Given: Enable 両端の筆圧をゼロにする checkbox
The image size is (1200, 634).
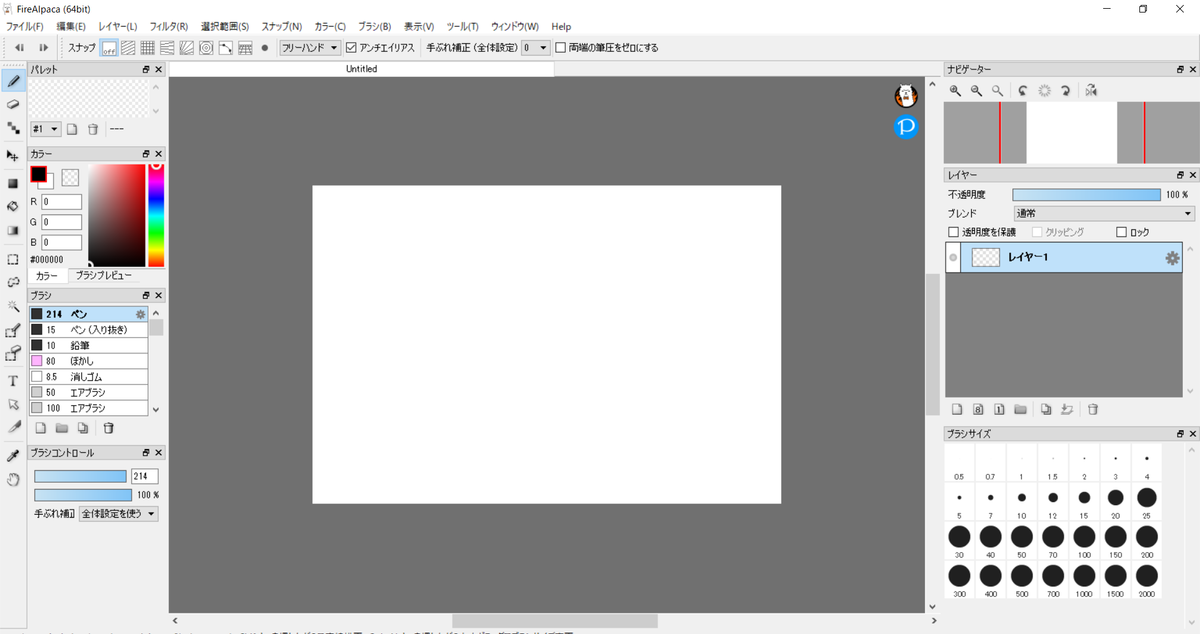Looking at the screenshot, I should coord(561,47).
